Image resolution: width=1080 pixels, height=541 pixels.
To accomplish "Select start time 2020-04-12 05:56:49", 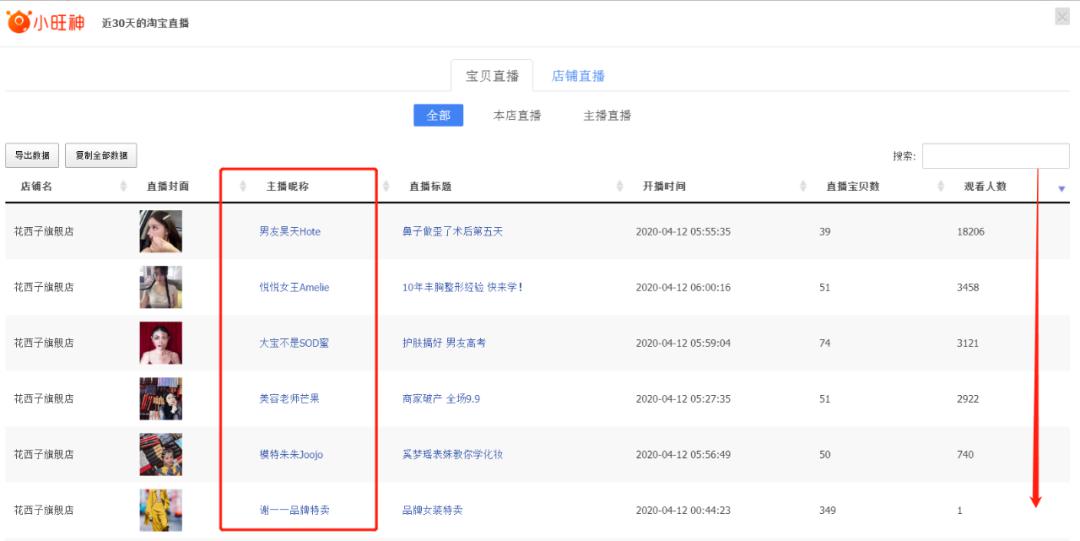I will click(x=683, y=455).
